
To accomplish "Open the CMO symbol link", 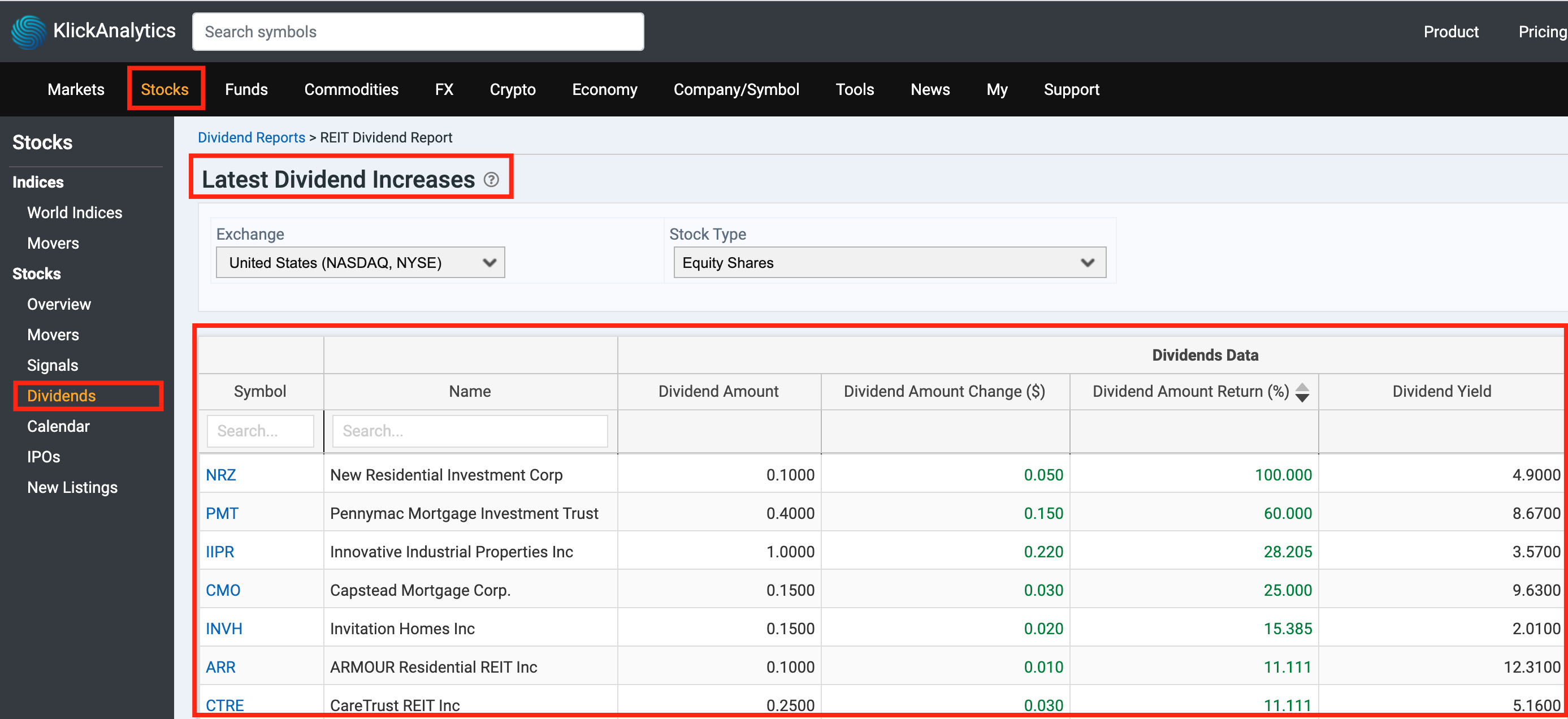I will coord(223,590).
